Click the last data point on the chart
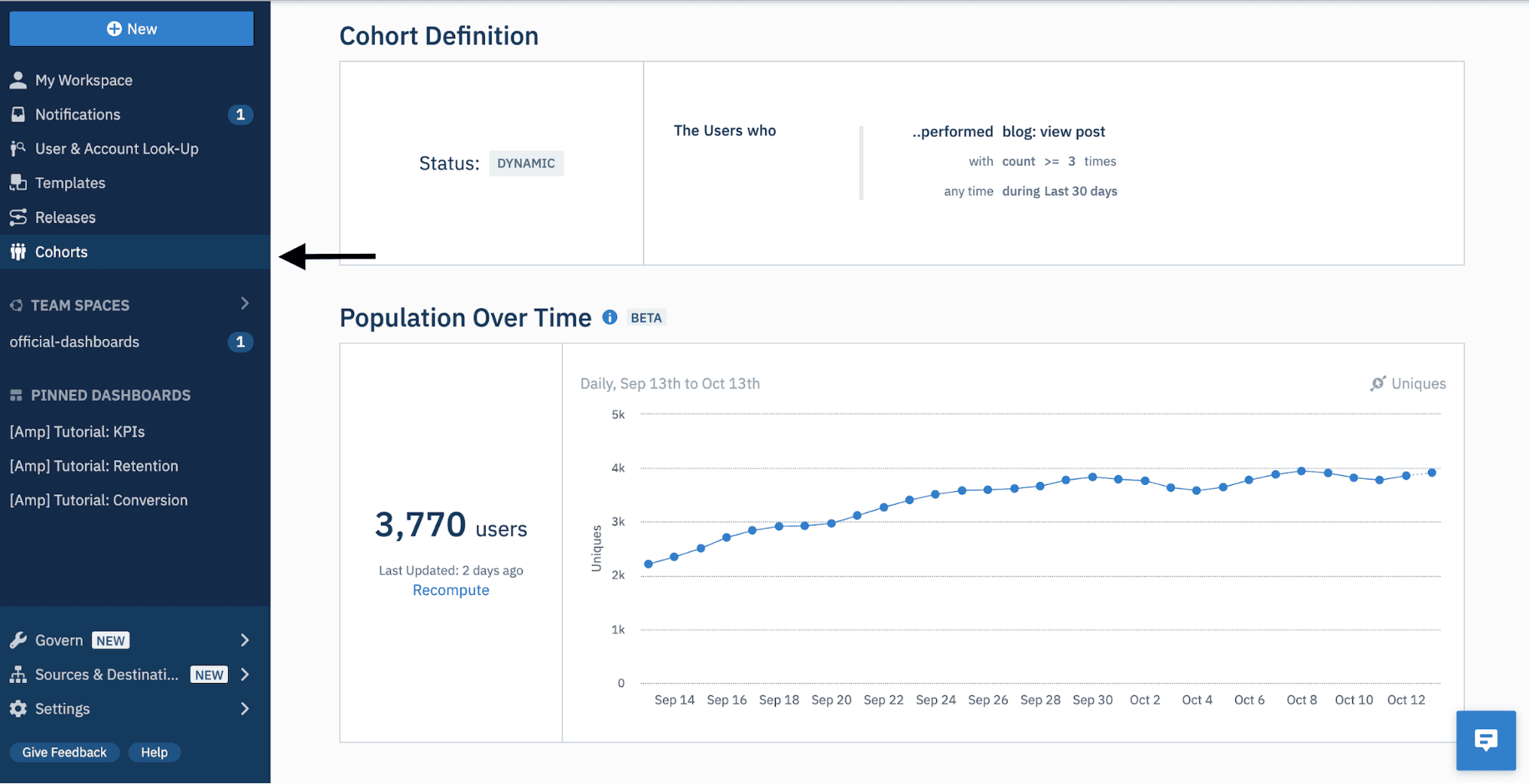Screen dimensions: 1529x784 (x=1432, y=473)
